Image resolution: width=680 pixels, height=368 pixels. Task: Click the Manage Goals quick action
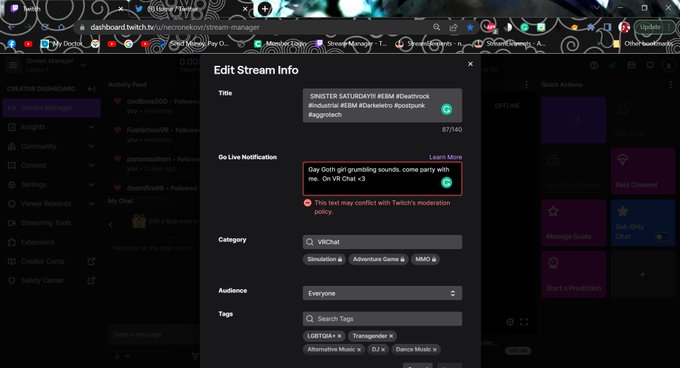click(x=573, y=223)
